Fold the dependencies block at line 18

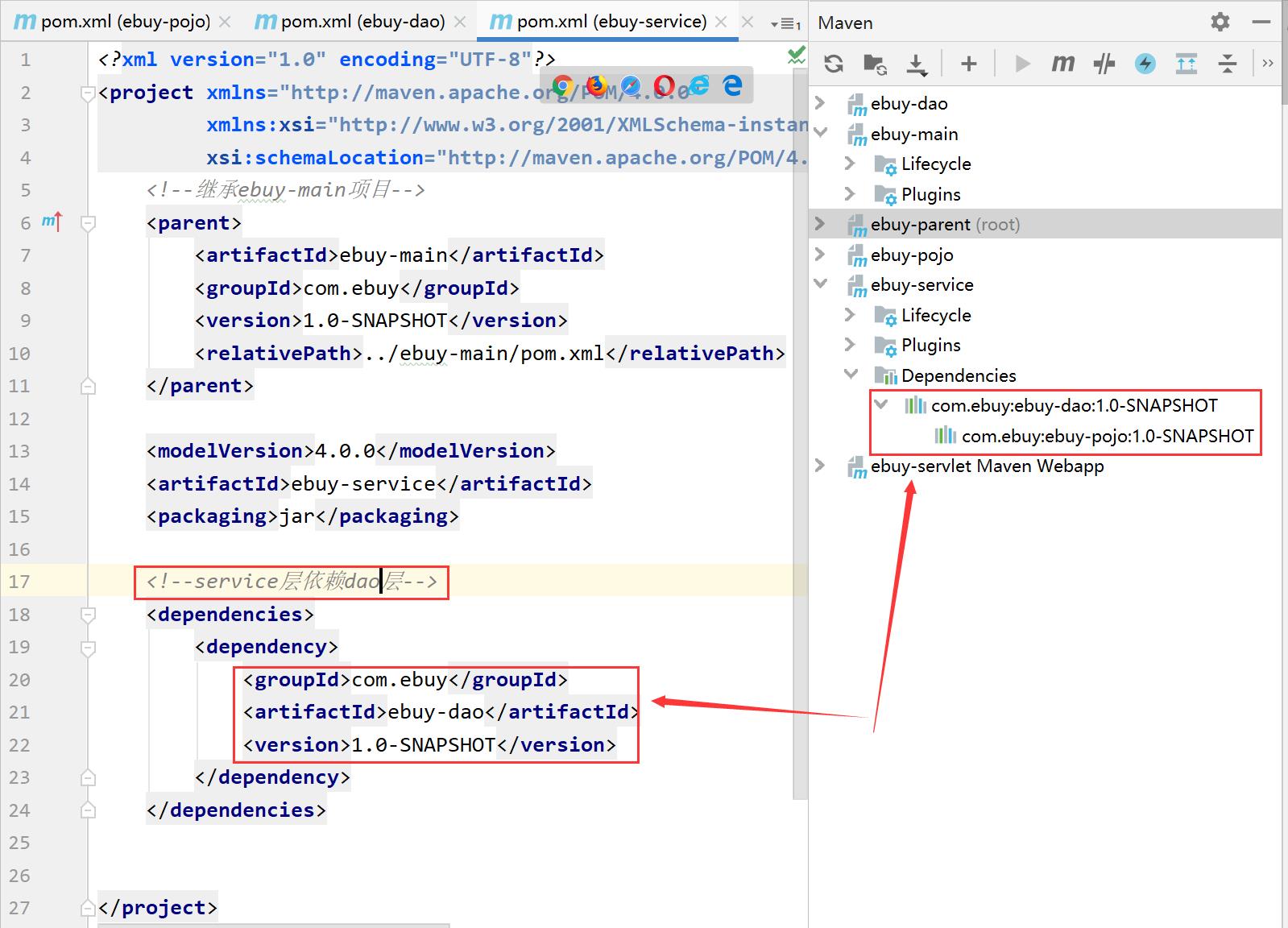point(89,615)
